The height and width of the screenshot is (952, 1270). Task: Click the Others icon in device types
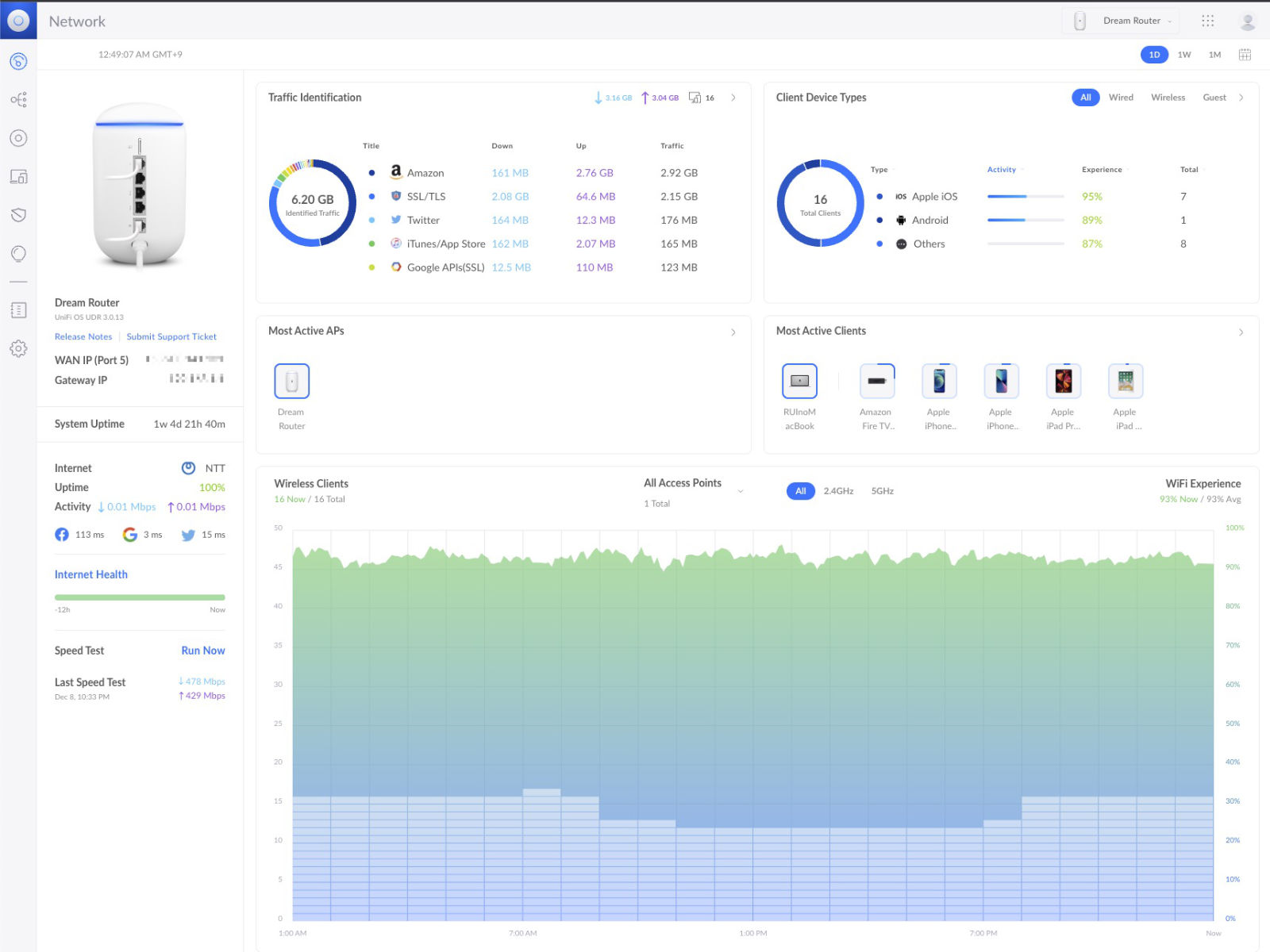coord(901,244)
